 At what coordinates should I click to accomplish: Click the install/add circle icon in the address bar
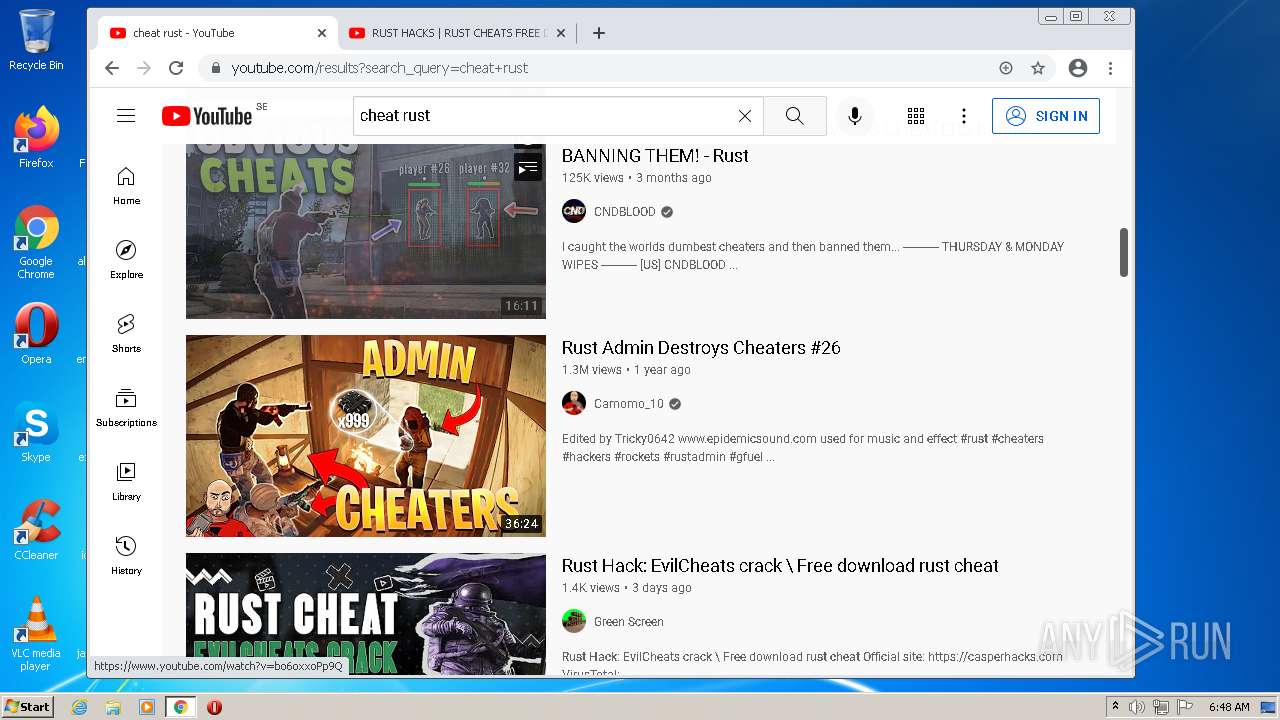point(1006,68)
